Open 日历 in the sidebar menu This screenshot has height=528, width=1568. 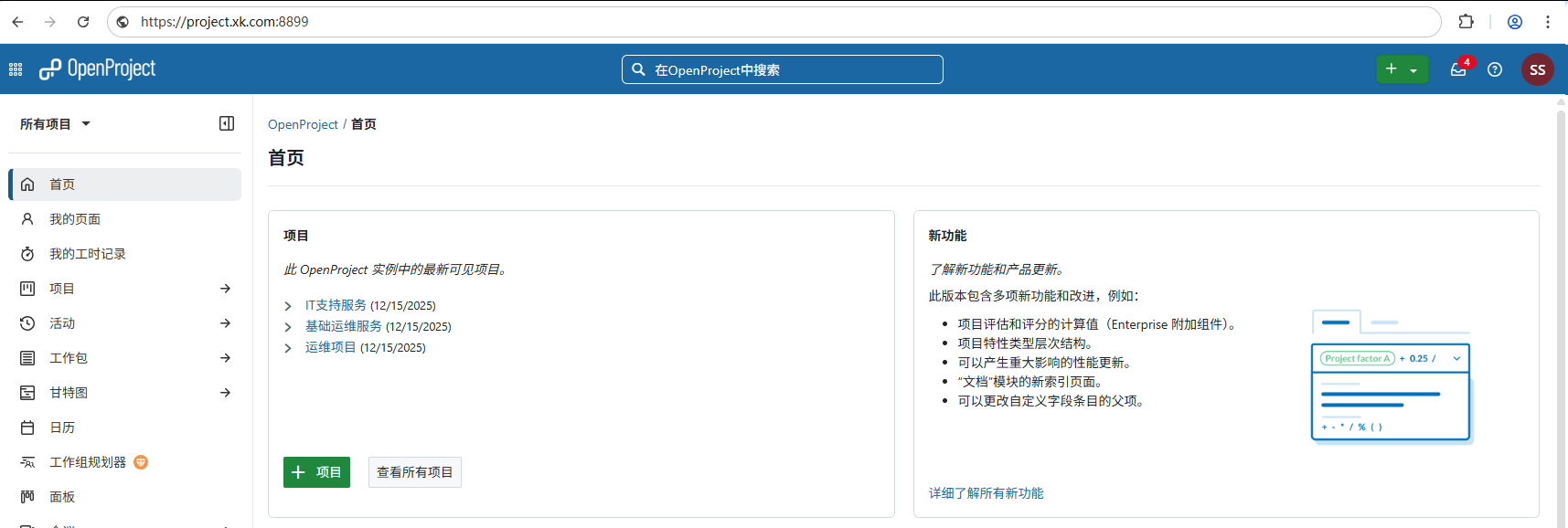[125, 428]
